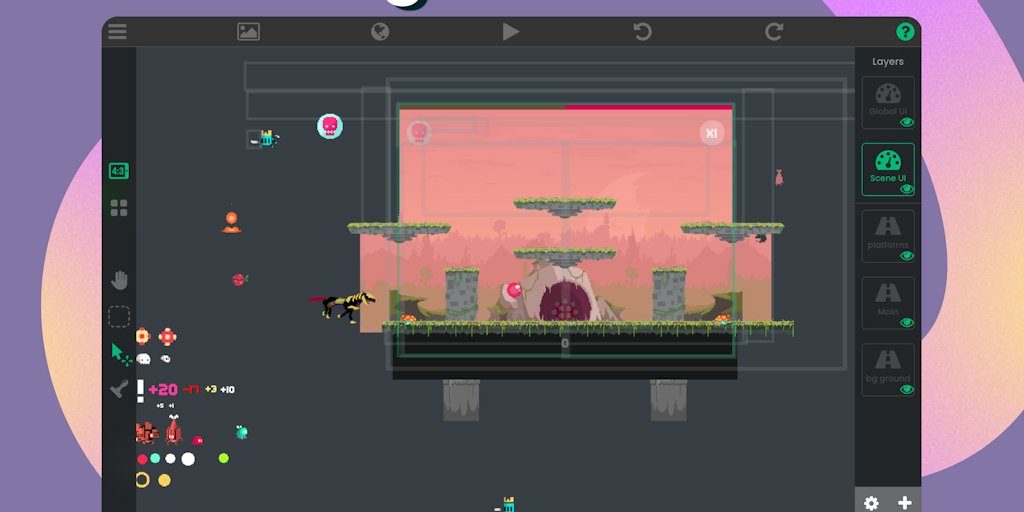Select the red circle sprite

pyautogui.click(x=142, y=459)
